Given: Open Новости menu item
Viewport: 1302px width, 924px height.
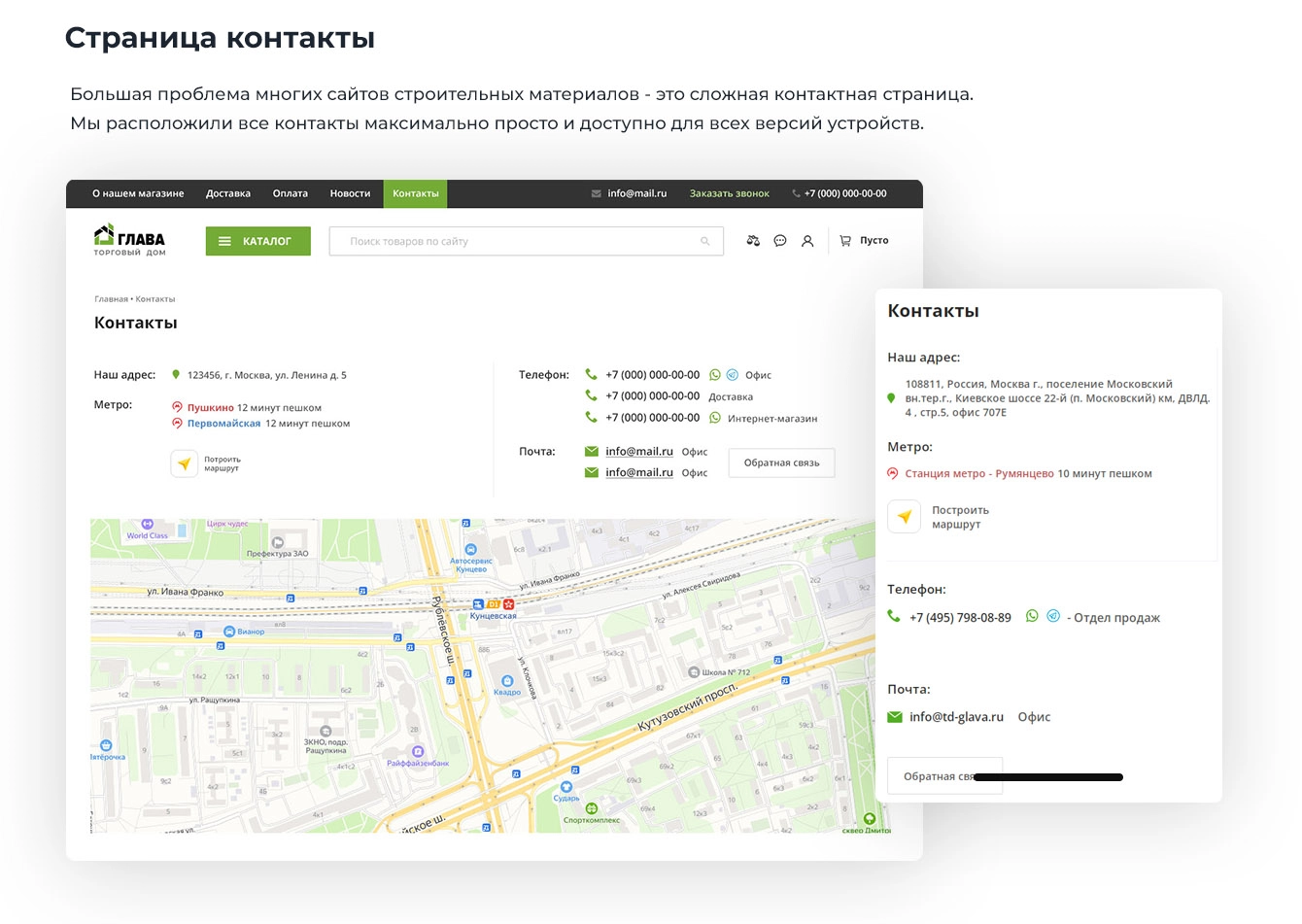Looking at the screenshot, I should click(350, 193).
